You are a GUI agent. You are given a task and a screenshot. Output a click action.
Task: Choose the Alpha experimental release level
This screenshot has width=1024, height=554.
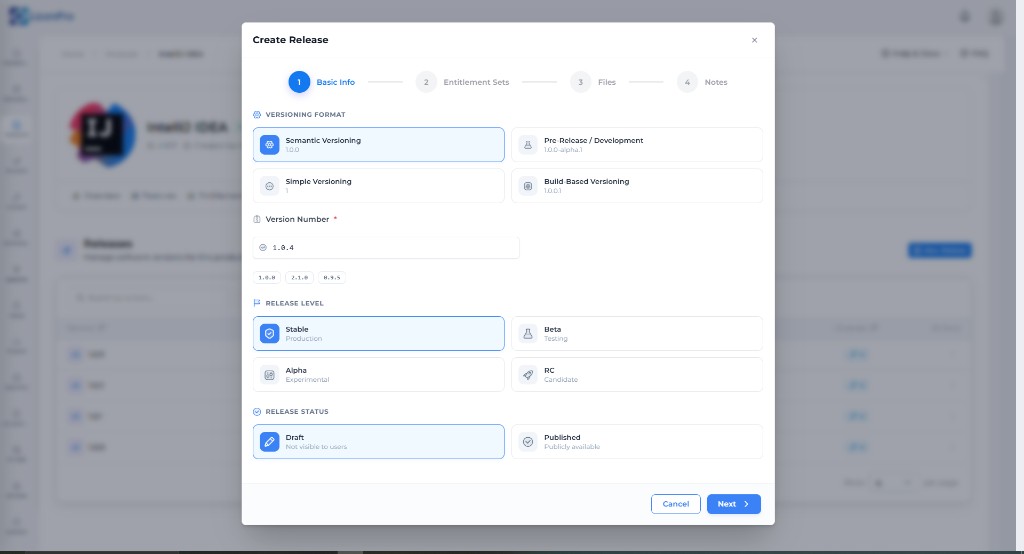[378, 374]
